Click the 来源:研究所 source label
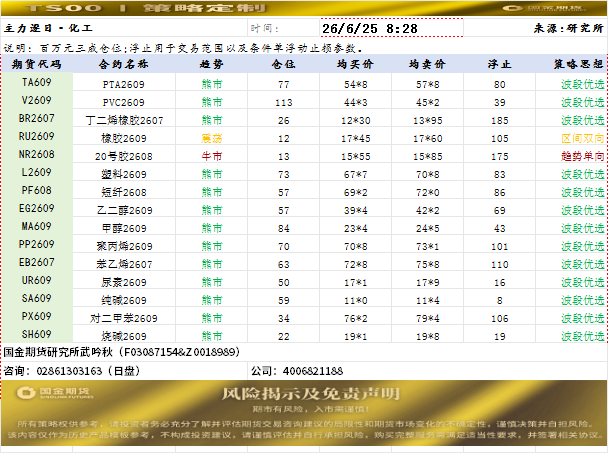This screenshot has height=453, width=608. (x=568, y=28)
